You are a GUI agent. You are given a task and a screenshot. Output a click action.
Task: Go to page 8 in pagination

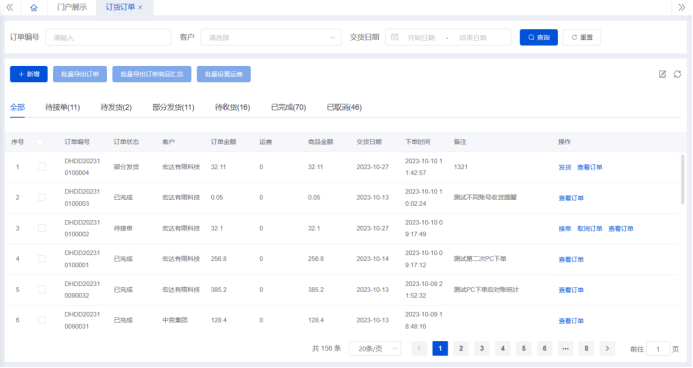586,349
